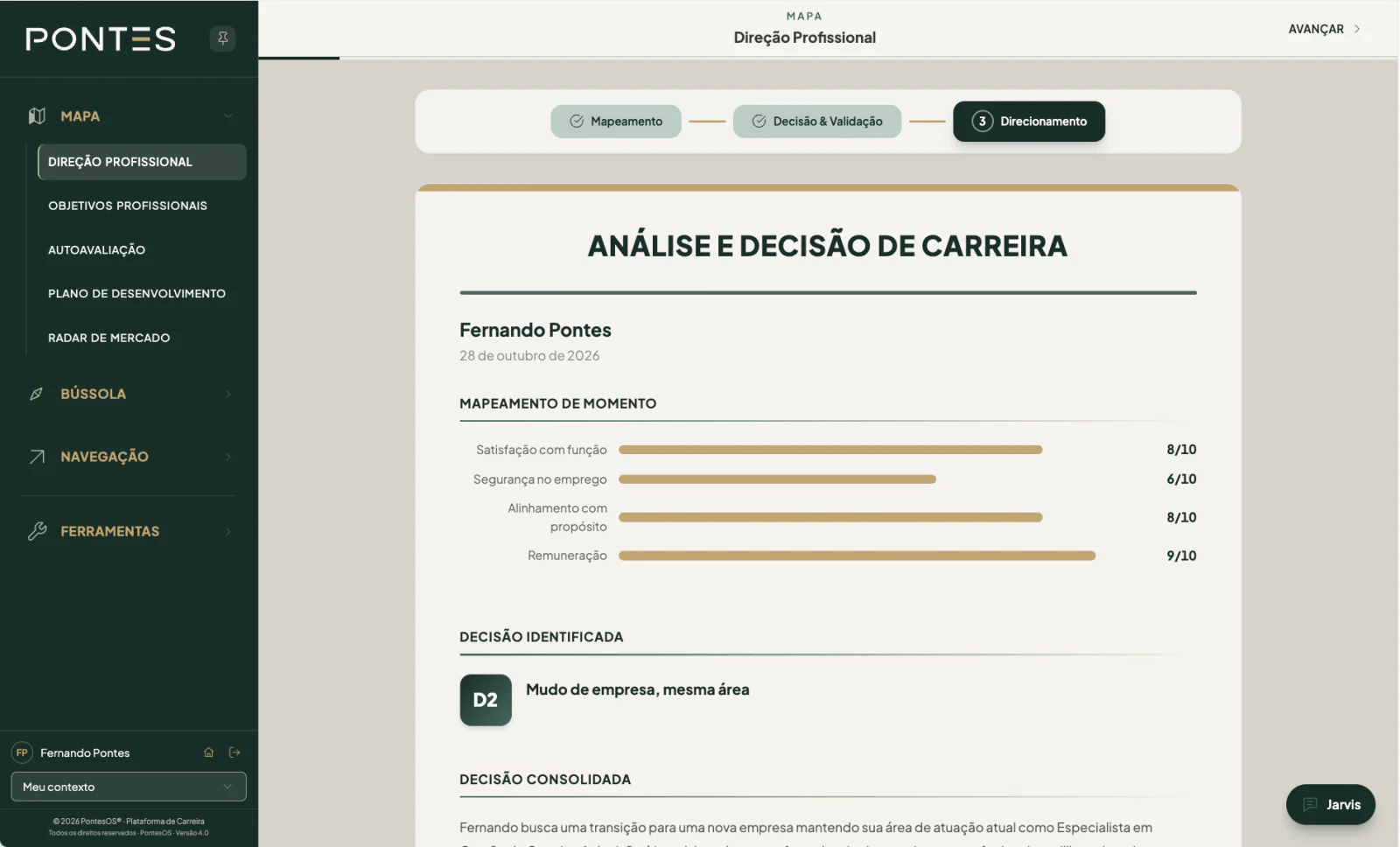Click the date 28 de outubro de 2026

point(529,356)
